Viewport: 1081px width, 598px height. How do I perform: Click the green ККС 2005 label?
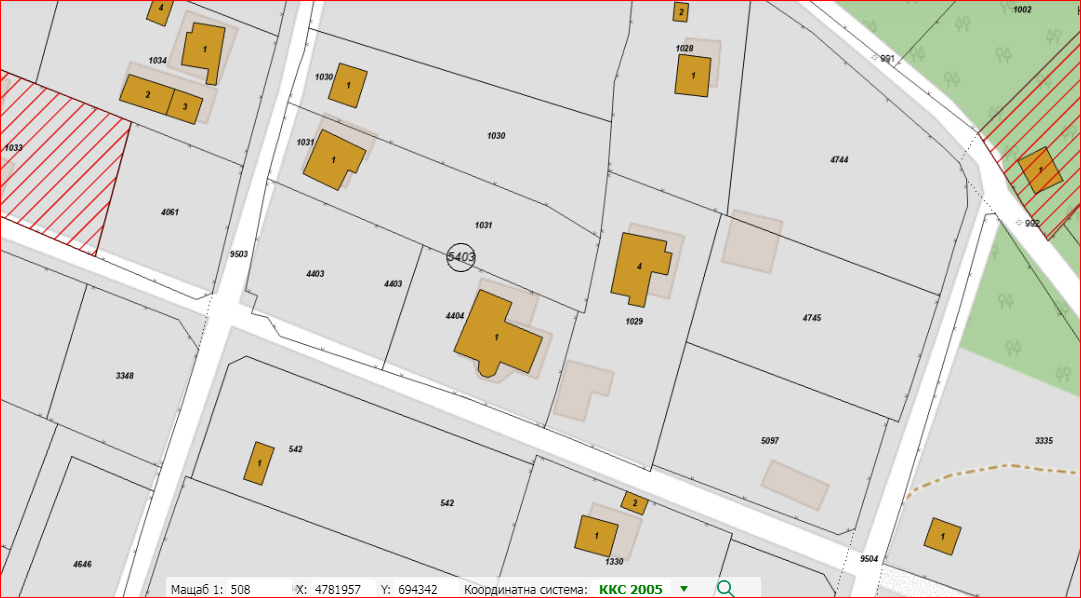pyautogui.click(x=630, y=589)
